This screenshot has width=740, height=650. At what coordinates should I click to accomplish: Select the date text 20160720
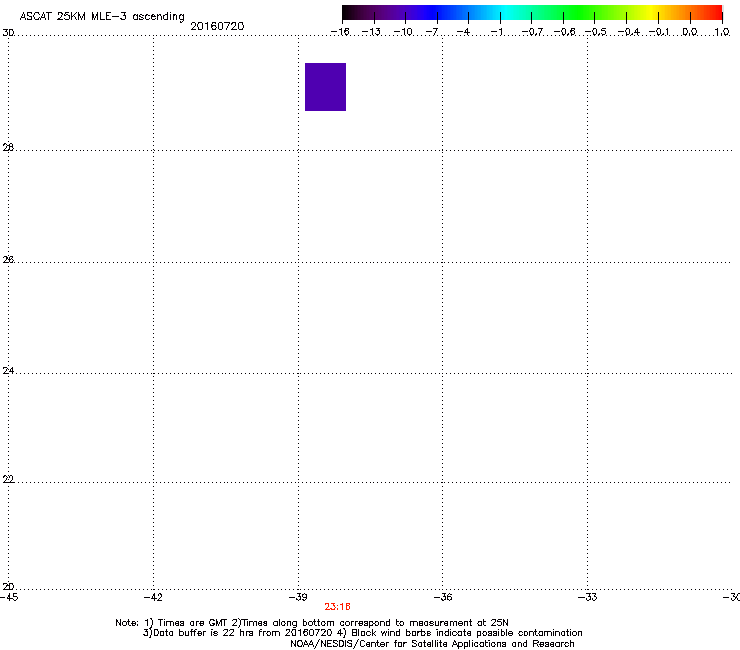pyautogui.click(x=217, y=26)
